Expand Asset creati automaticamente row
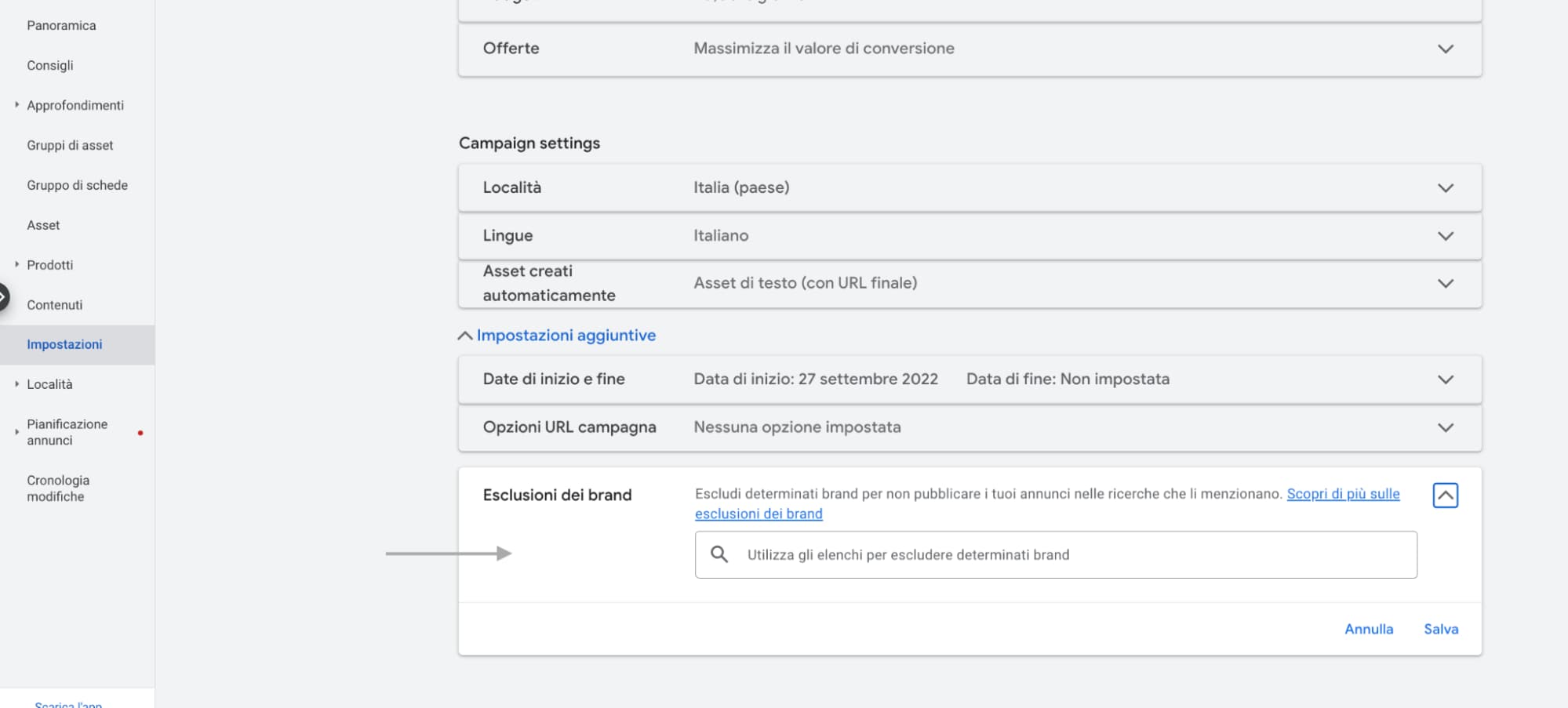 pyautogui.click(x=1445, y=284)
